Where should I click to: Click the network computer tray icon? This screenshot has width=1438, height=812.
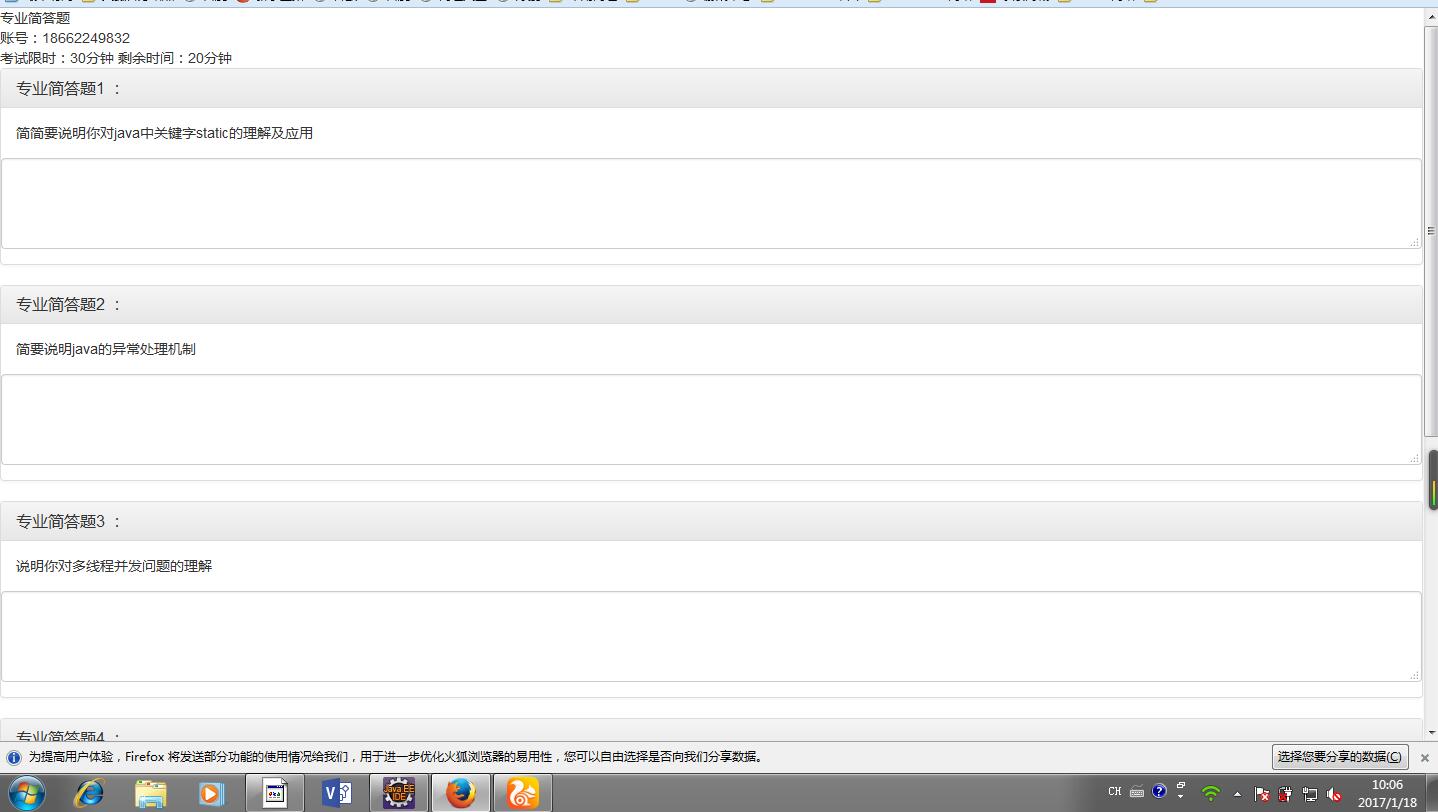click(1310, 794)
